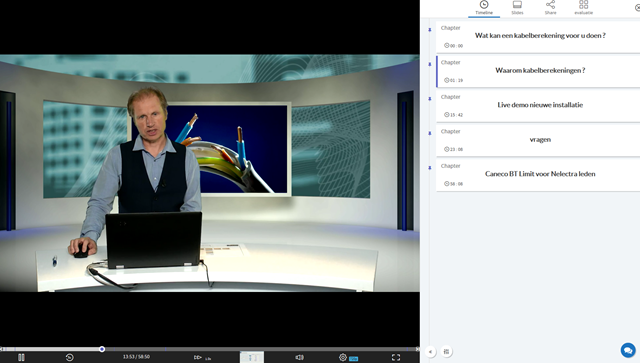
Task: Click the progress bar playhead knob
Action: point(102,349)
